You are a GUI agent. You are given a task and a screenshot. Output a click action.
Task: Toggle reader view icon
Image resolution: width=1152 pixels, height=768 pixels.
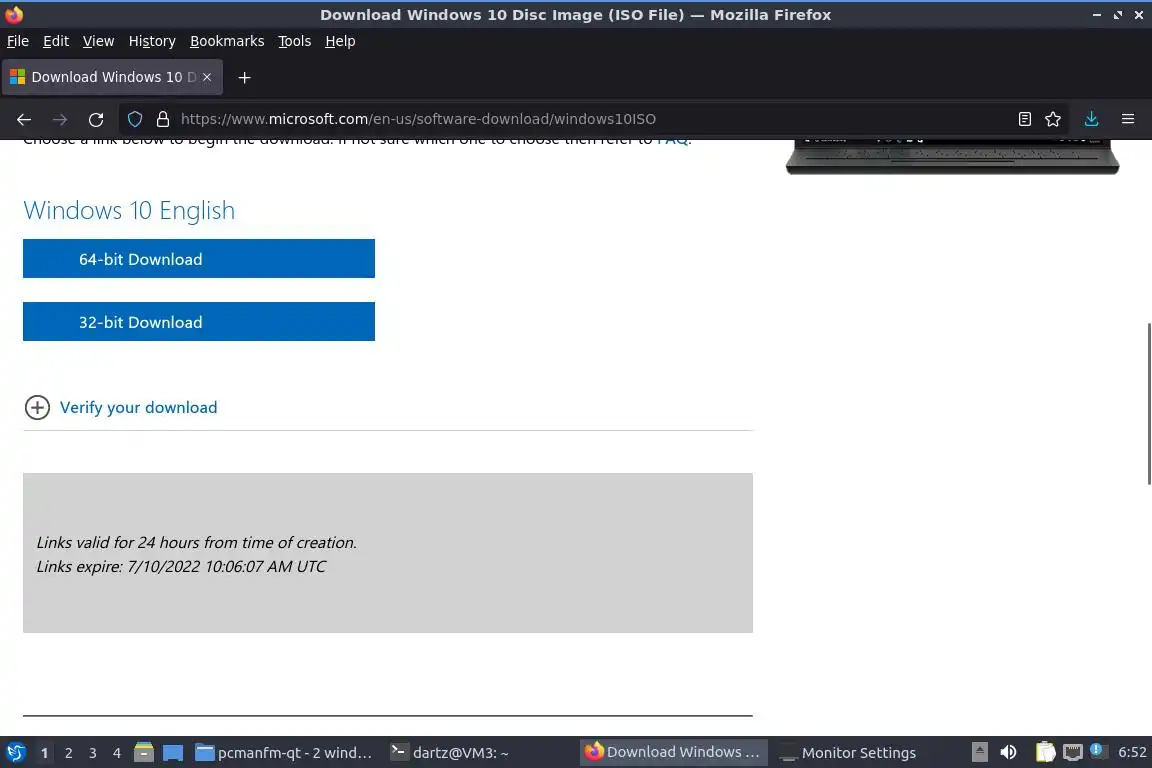tap(1024, 119)
